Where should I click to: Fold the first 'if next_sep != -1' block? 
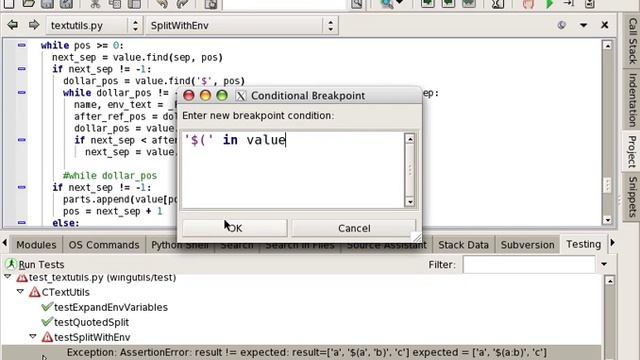tap(22, 69)
